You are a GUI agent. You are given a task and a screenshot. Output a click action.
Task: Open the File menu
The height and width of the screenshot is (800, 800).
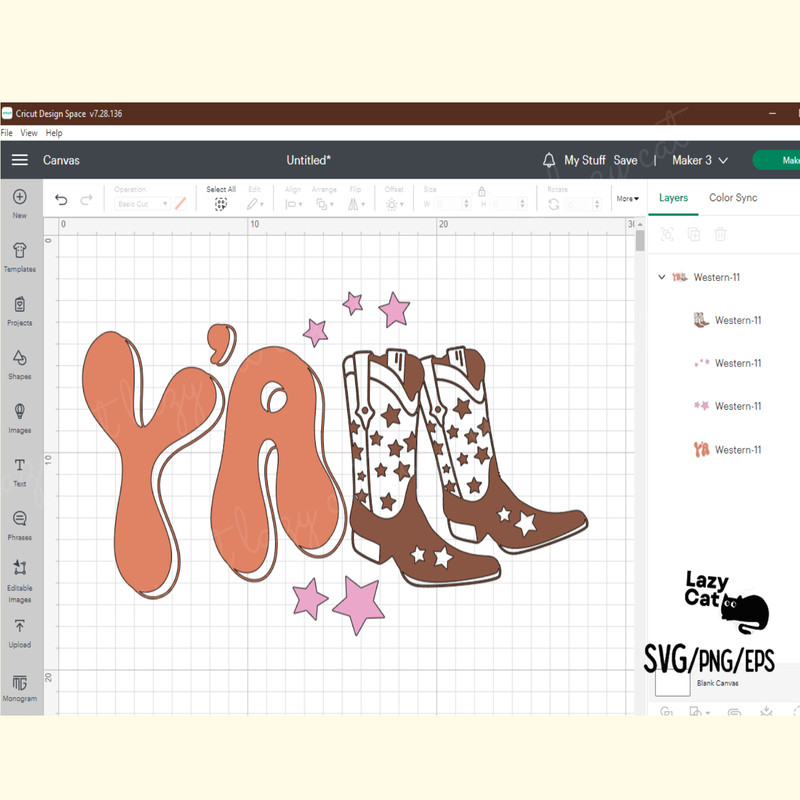click(x=7, y=133)
